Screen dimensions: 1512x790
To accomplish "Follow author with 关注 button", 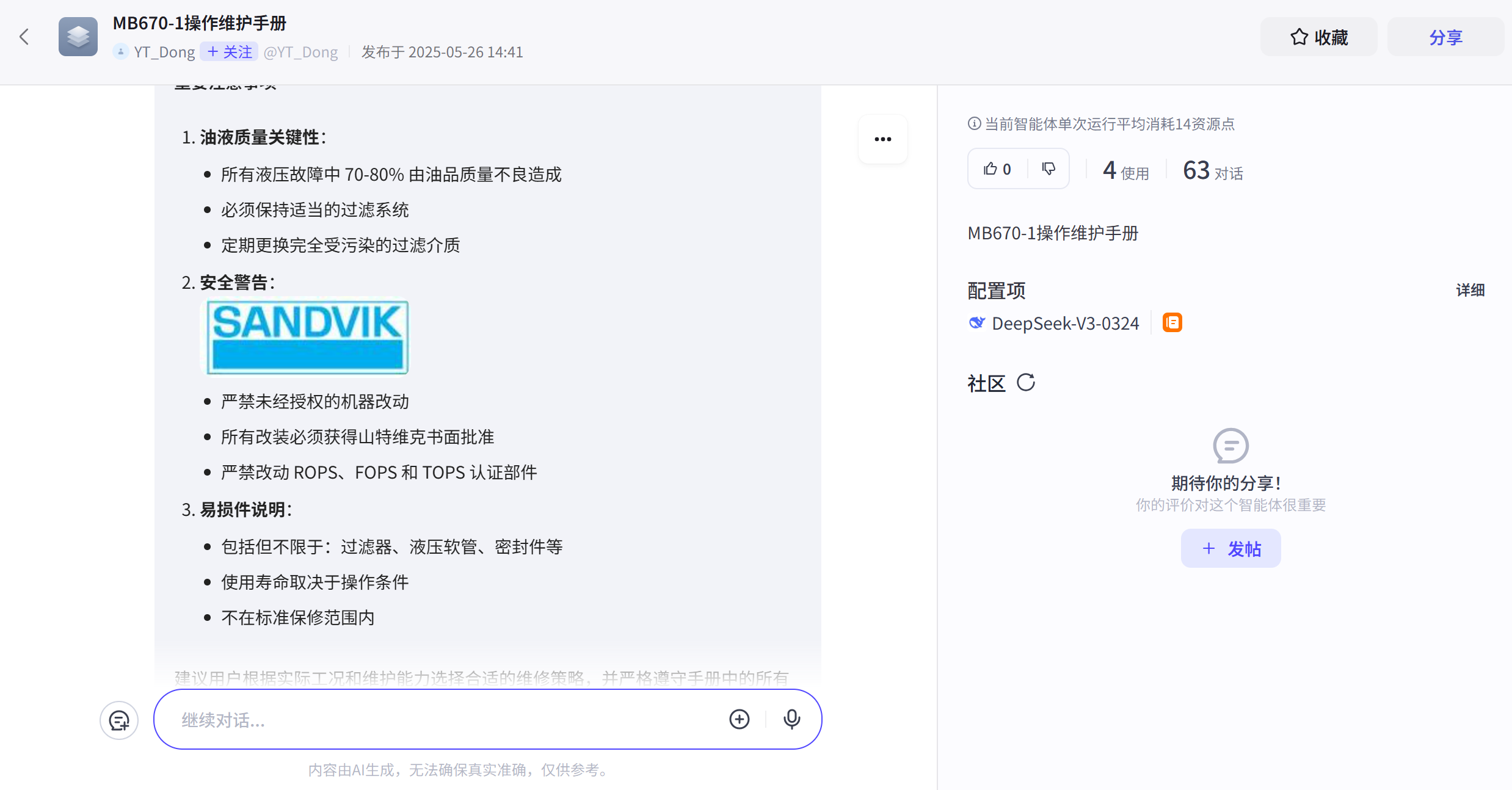I will (x=229, y=52).
